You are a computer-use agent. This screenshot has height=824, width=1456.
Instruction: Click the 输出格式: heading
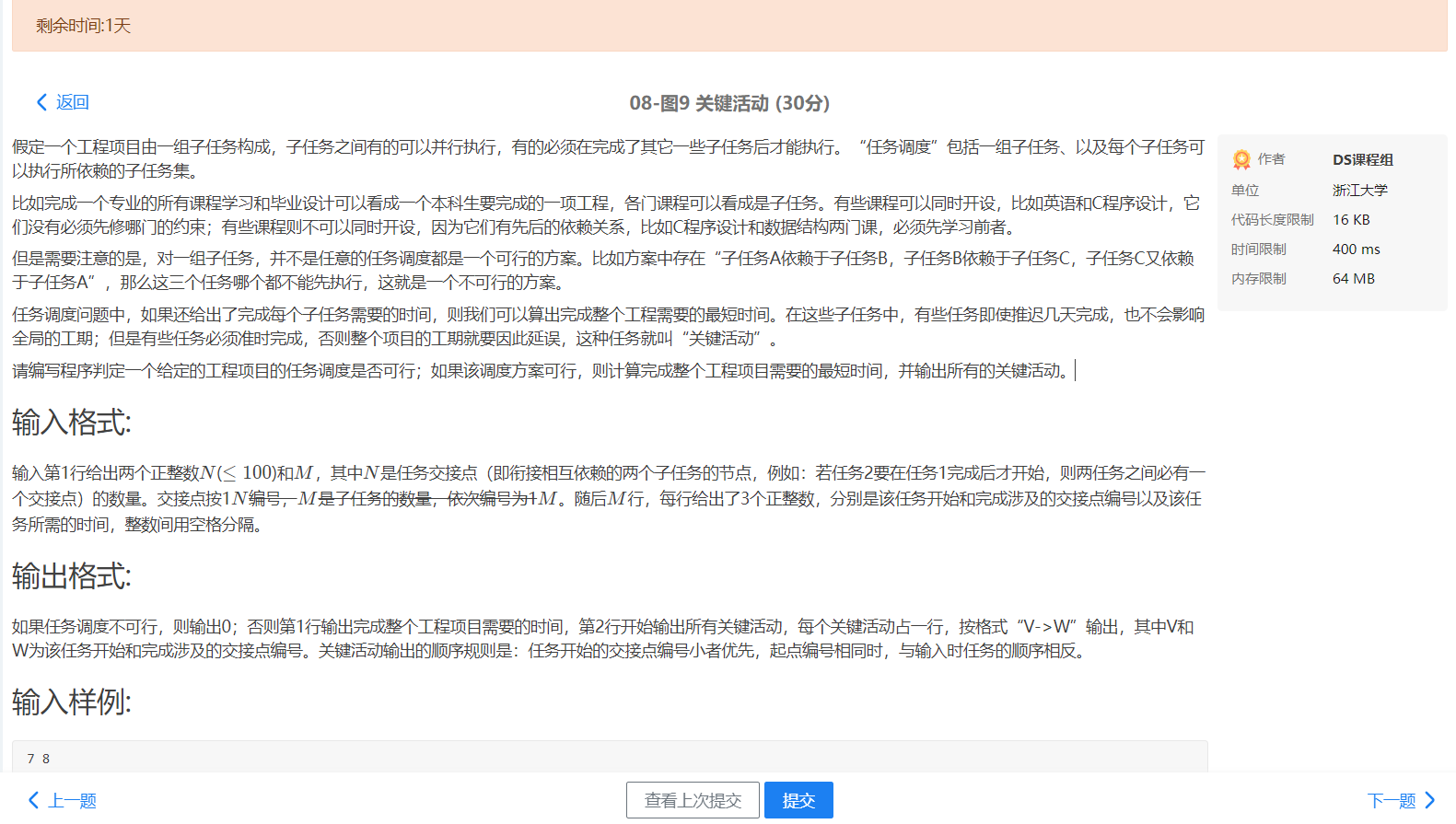72,576
